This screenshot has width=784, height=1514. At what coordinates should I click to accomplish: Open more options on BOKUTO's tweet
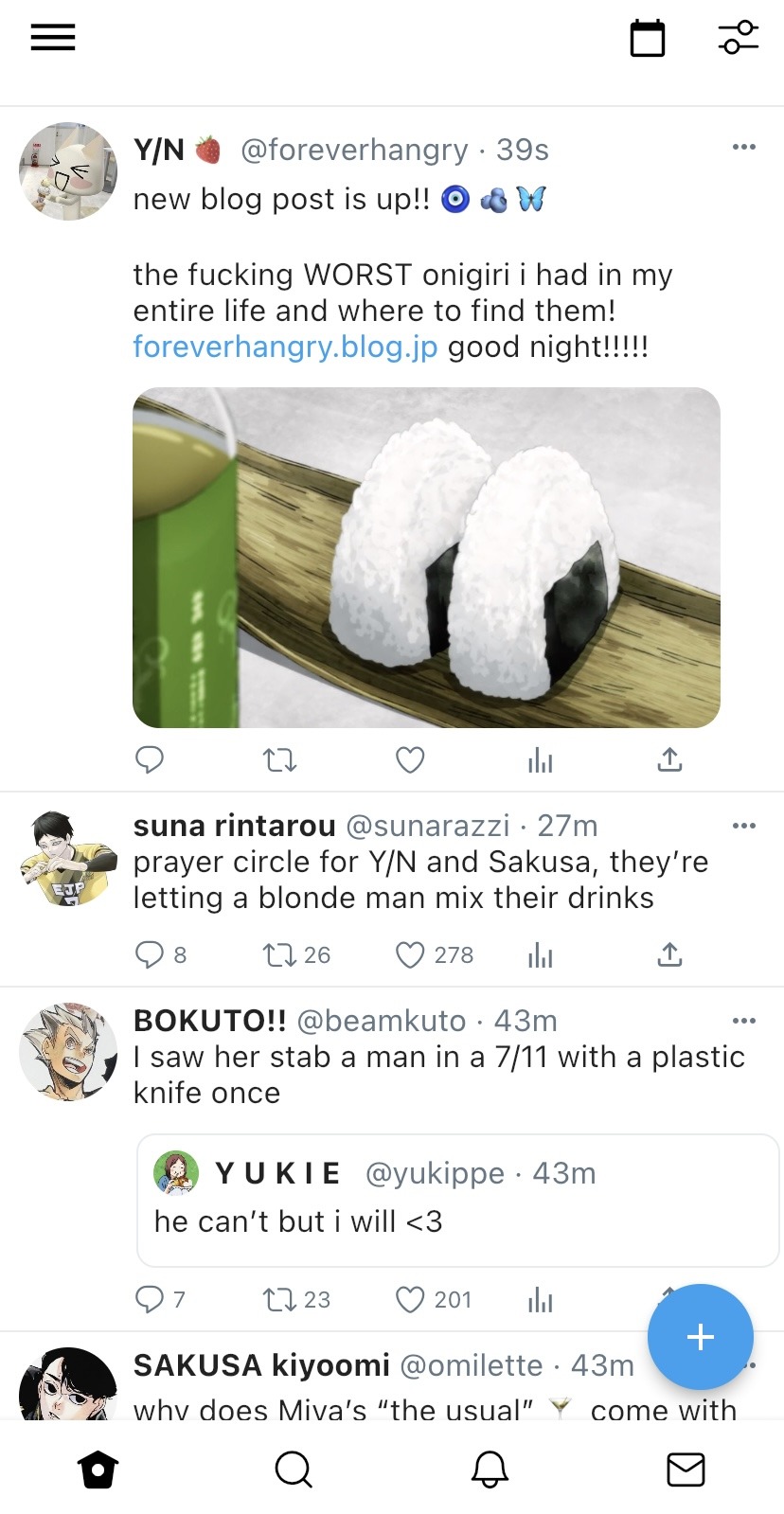pyautogui.click(x=744, y=1020)
